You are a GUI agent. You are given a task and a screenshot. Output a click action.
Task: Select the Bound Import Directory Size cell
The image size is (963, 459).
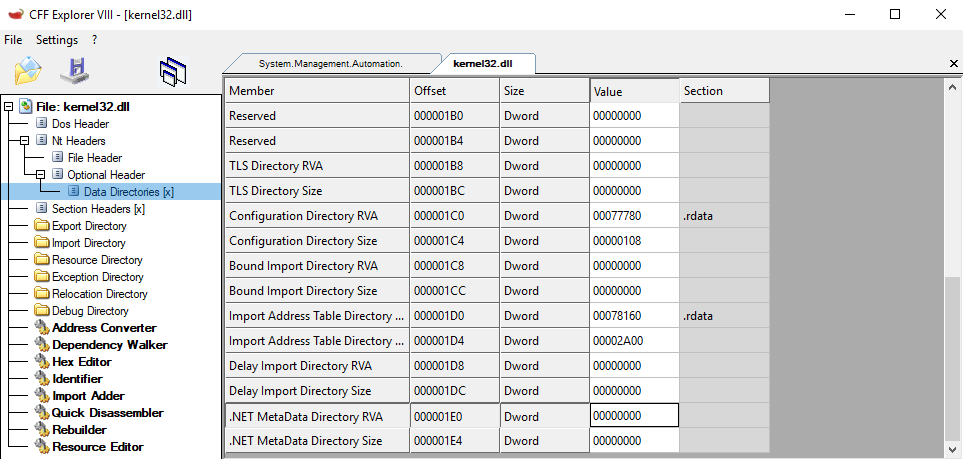pyautogui.click(x=317, y=291)
